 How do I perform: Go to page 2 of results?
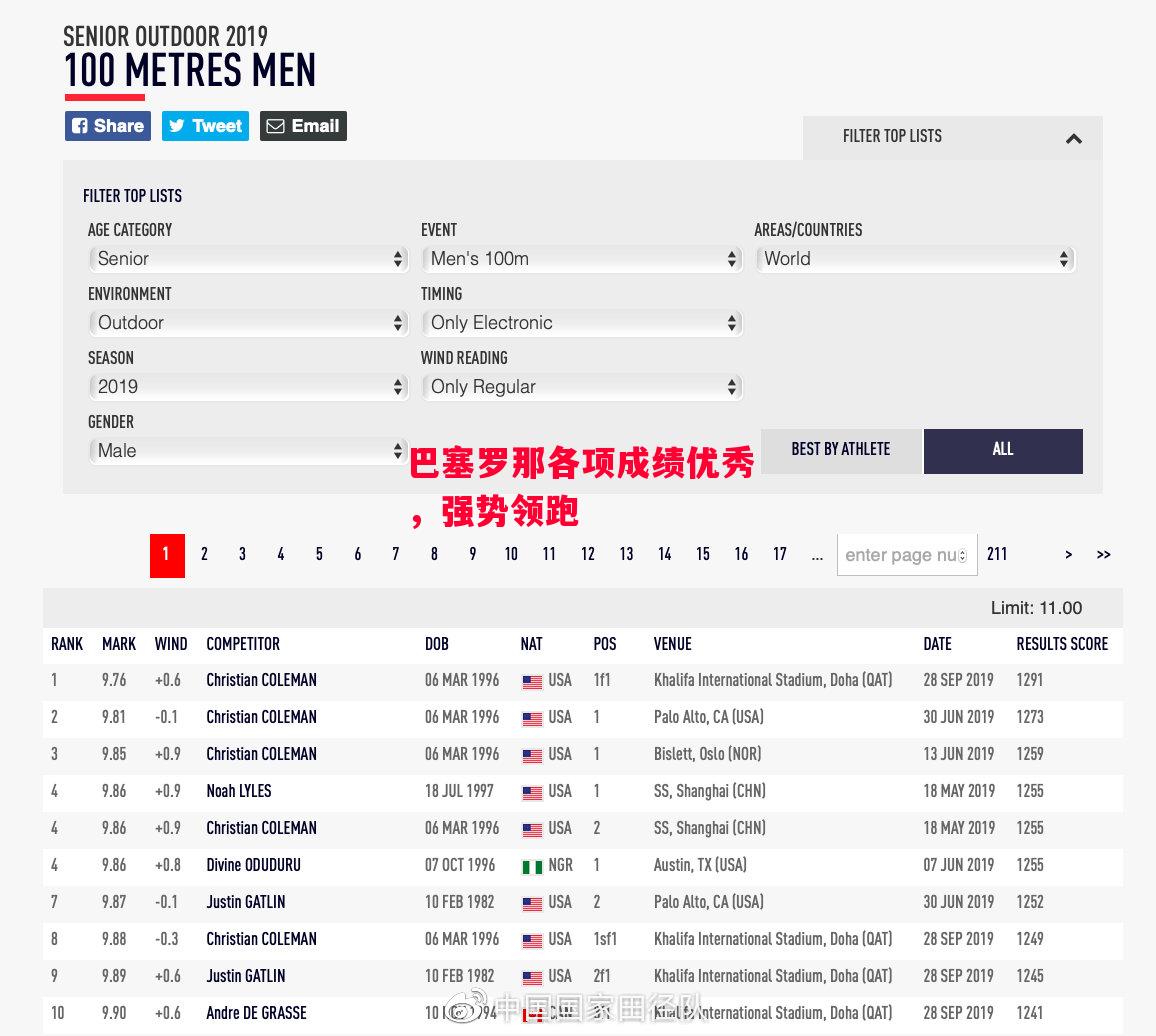[204, 555]
